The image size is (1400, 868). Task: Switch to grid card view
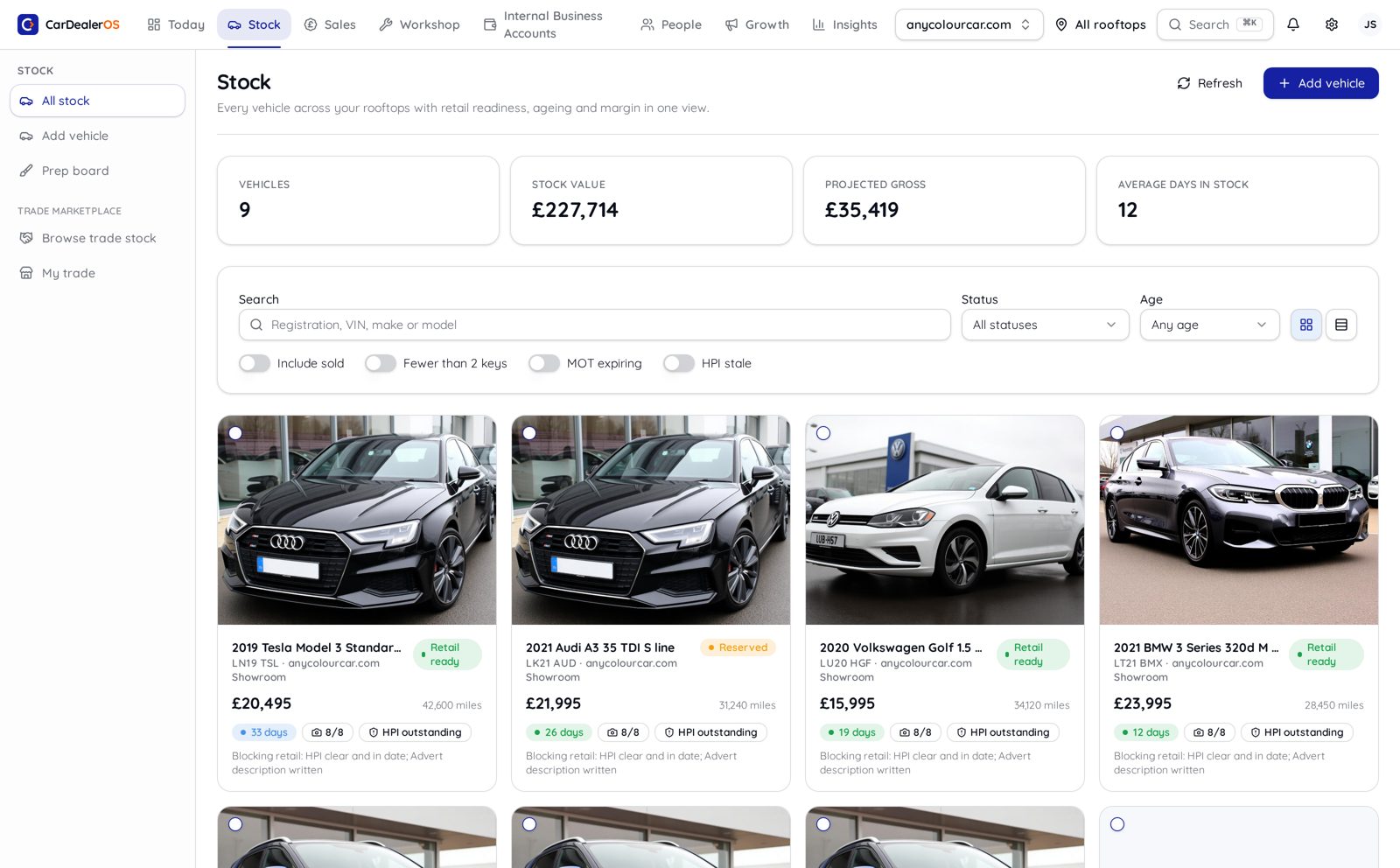tap(1306, 325)
